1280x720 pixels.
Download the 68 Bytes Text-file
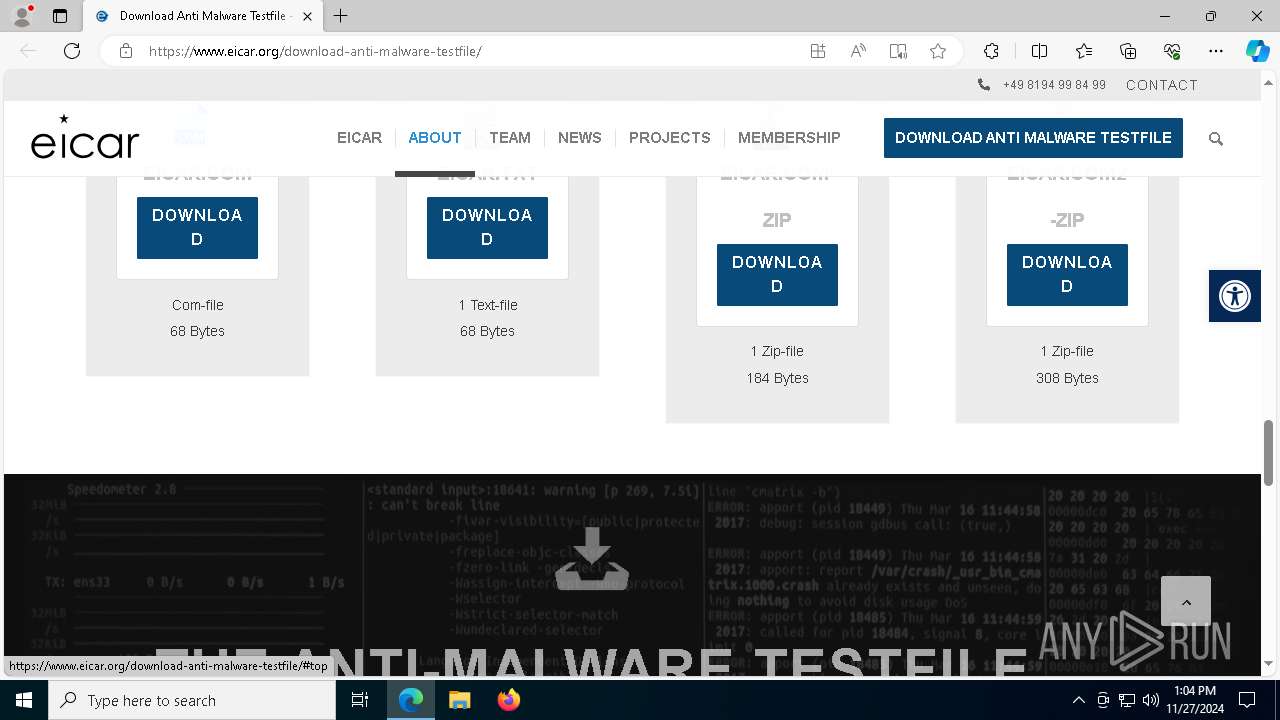tap(487, 228)
